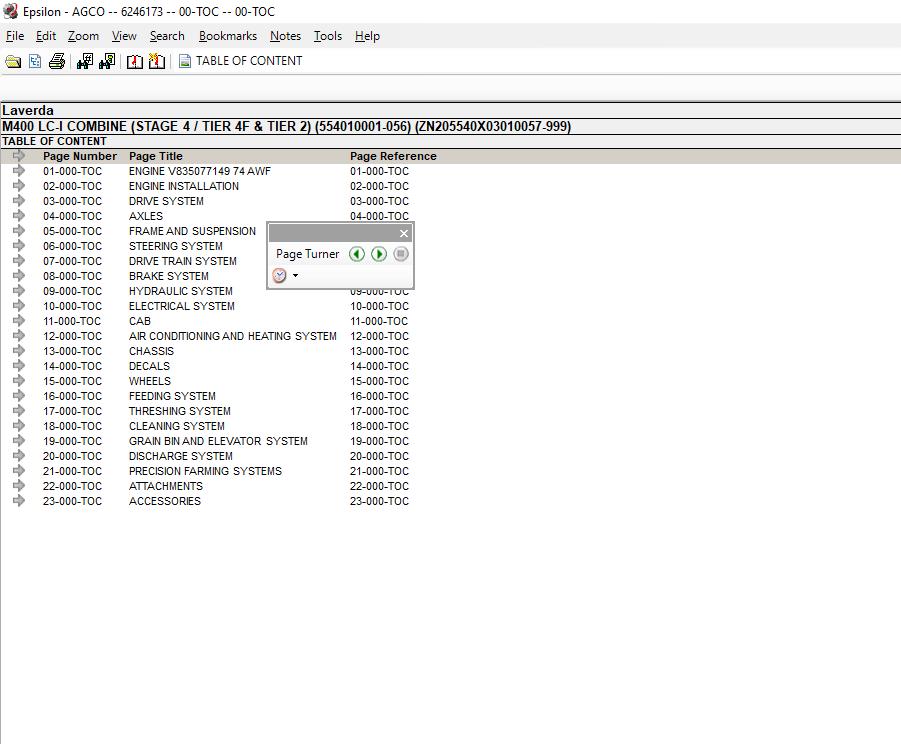Click the arrow icon for ATTACHMENTS row
Image resolution: width=901 pixels, height=744 pixels.
pyautogui.click(x=18, y=485)
